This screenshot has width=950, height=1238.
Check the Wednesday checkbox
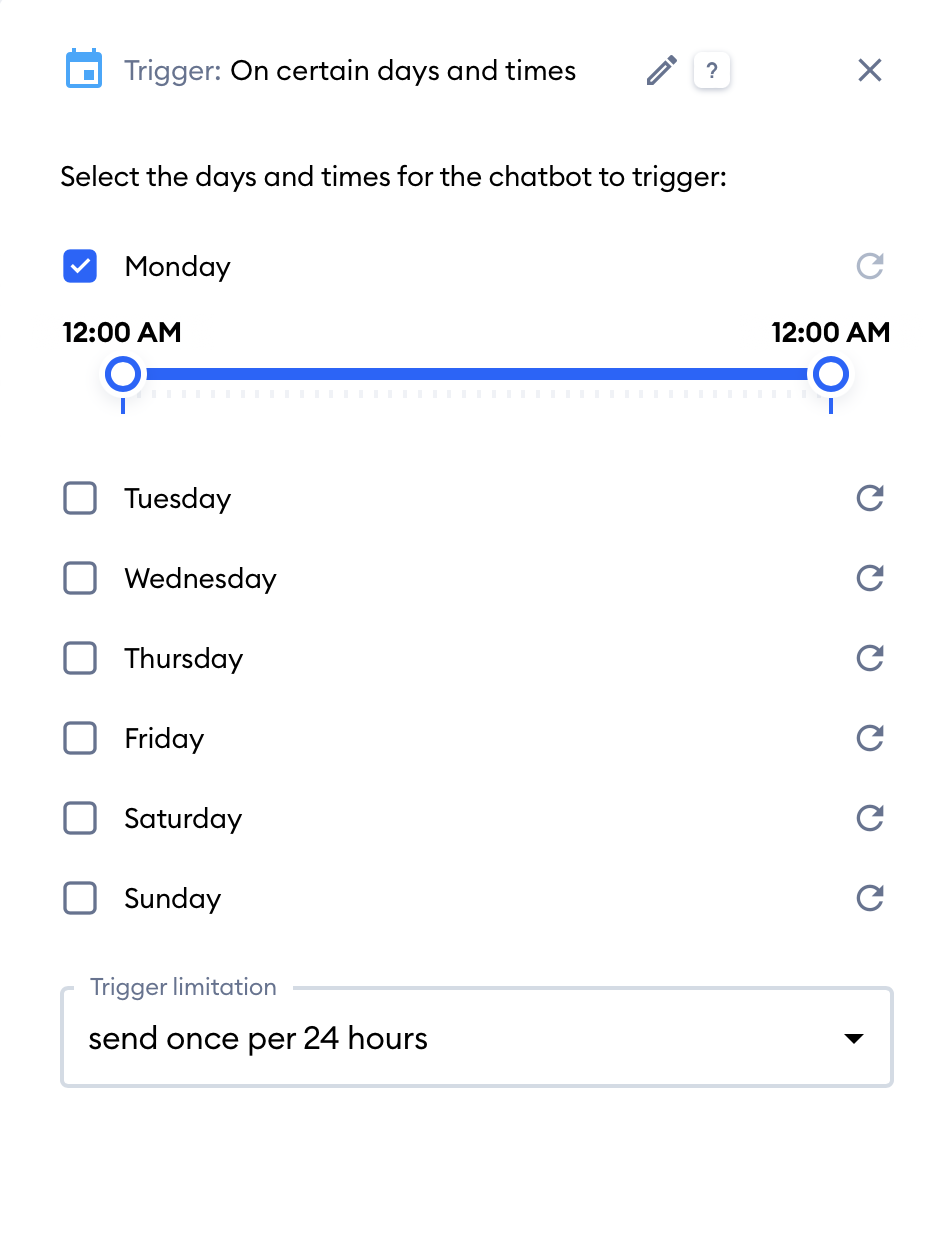click(80, 578)
